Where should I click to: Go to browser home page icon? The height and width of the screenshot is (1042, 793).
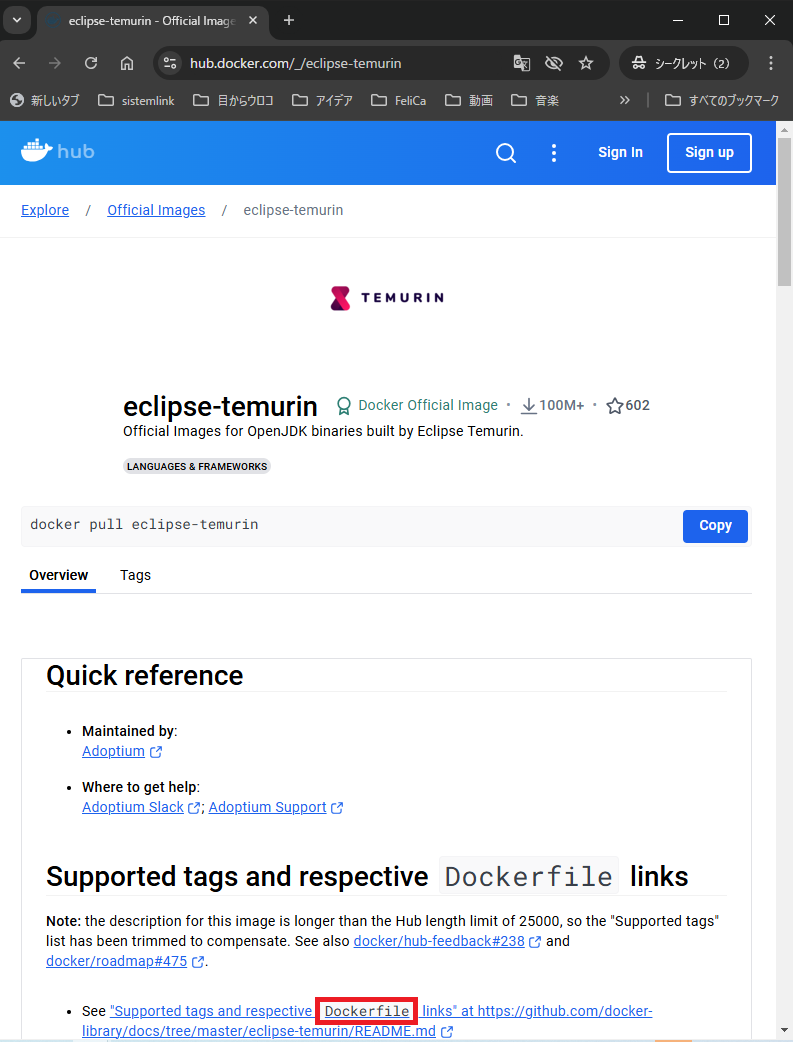[x=127, y=63]
